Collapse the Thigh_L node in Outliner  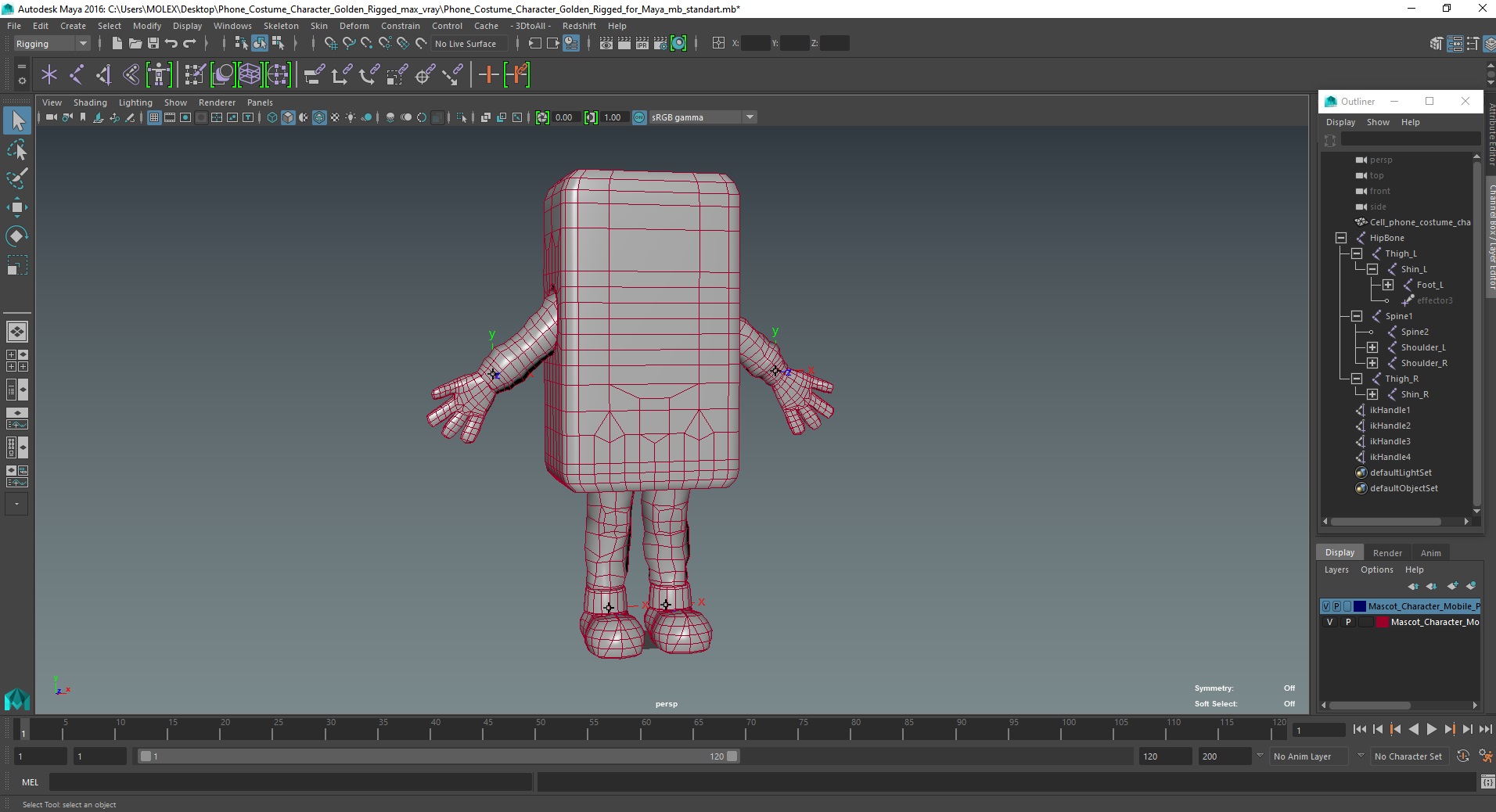pos(1357,253)
